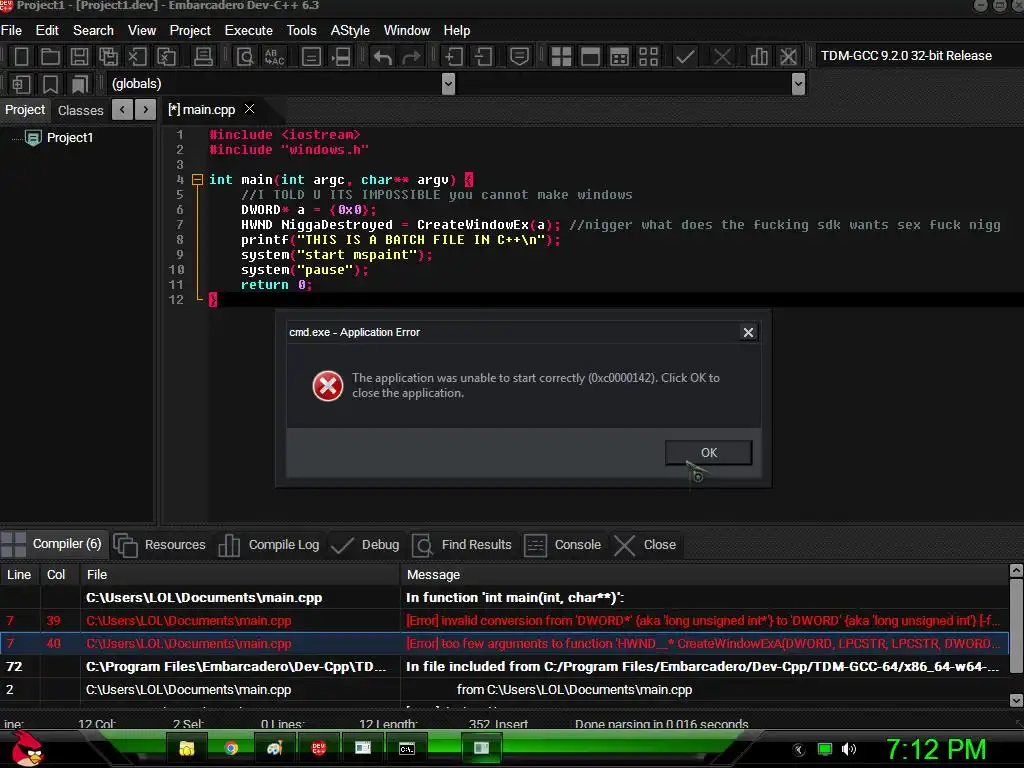
Task: Click the Print toolbar icon
Action: pos(203,57)
